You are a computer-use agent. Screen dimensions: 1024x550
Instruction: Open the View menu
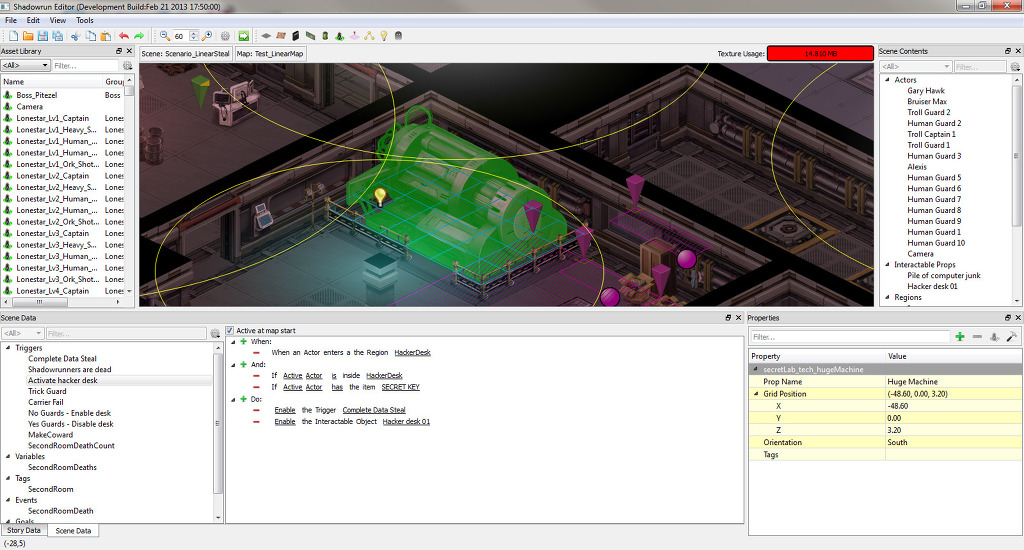coord(57,20)
